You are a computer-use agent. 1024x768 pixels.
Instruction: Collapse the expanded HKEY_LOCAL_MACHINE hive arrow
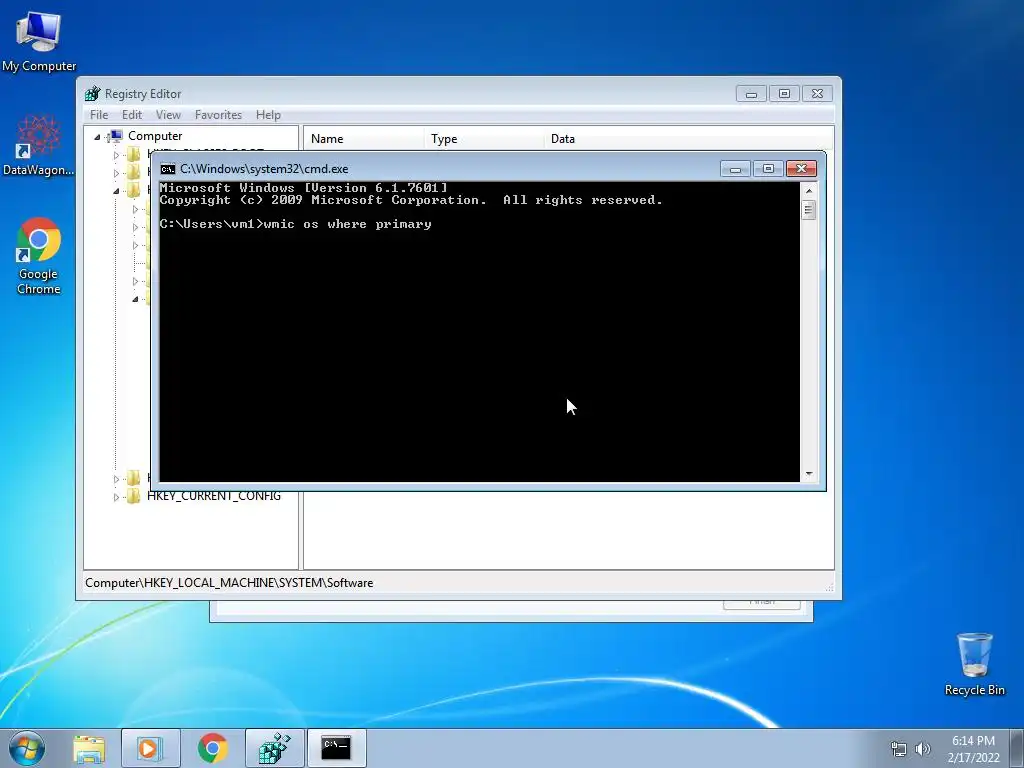tap(116, 191)
